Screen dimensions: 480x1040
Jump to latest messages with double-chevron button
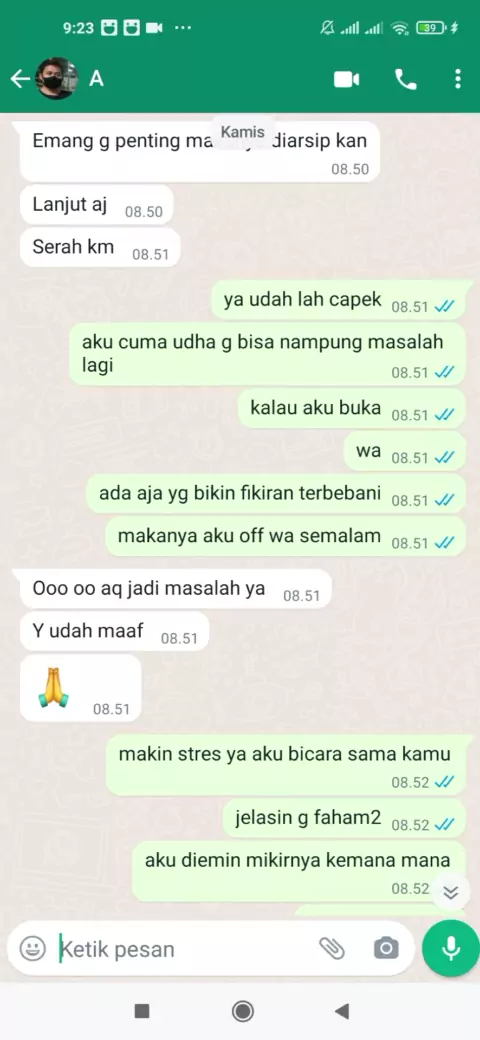(x=451, y=893)
